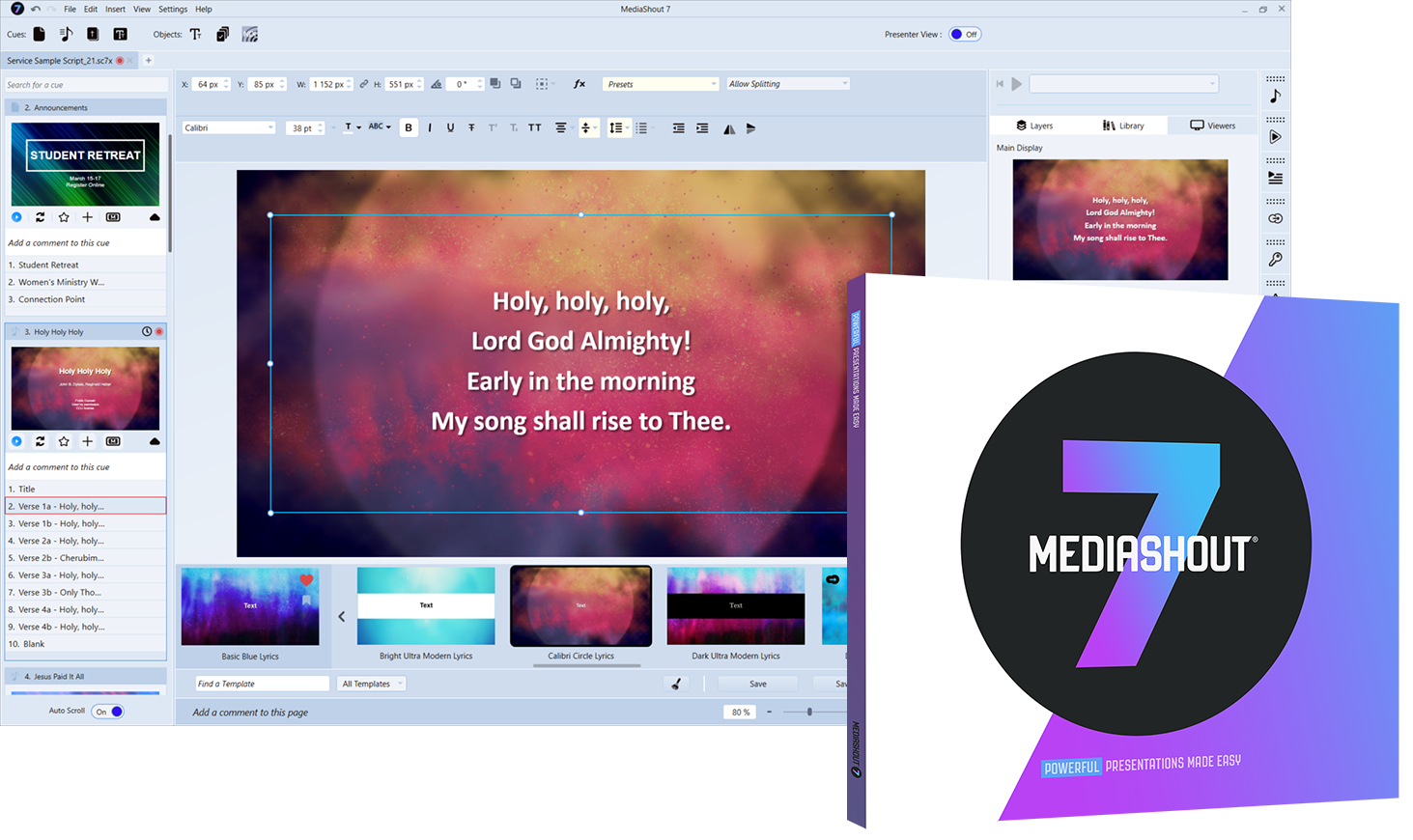Viewport: 1413px width, 840px height.
Task: Click the clock icon on Holy Holy Holy header
Action: pos(147,331)
